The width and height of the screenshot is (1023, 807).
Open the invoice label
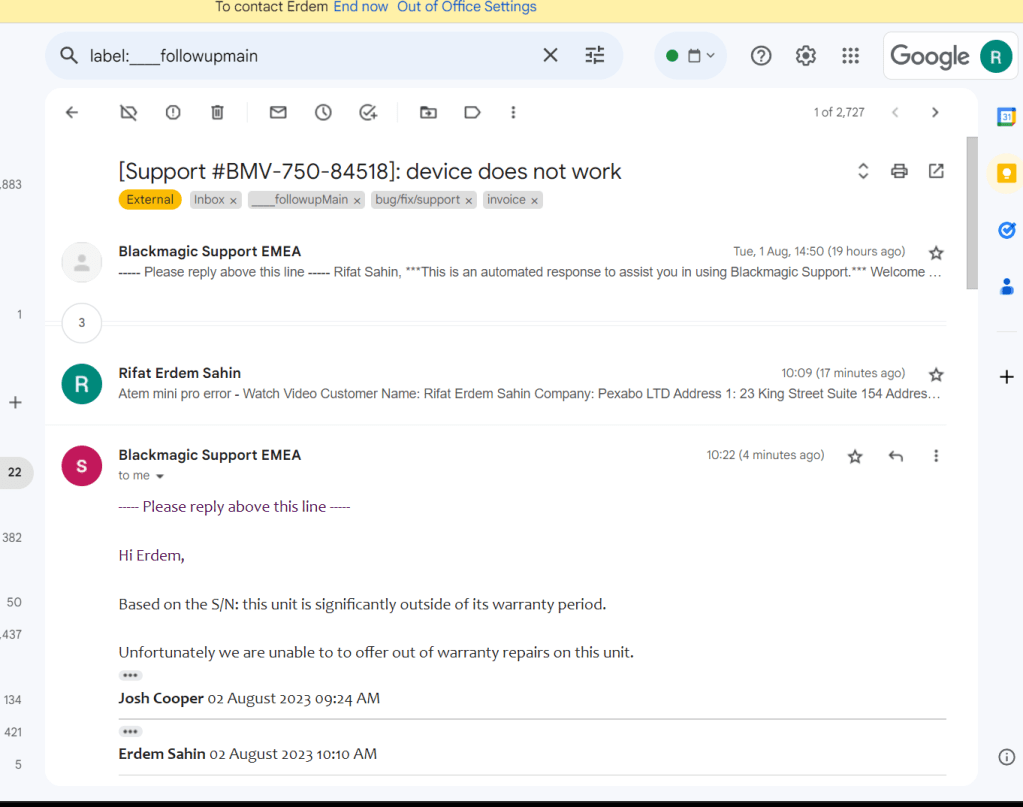pos(506,200)
